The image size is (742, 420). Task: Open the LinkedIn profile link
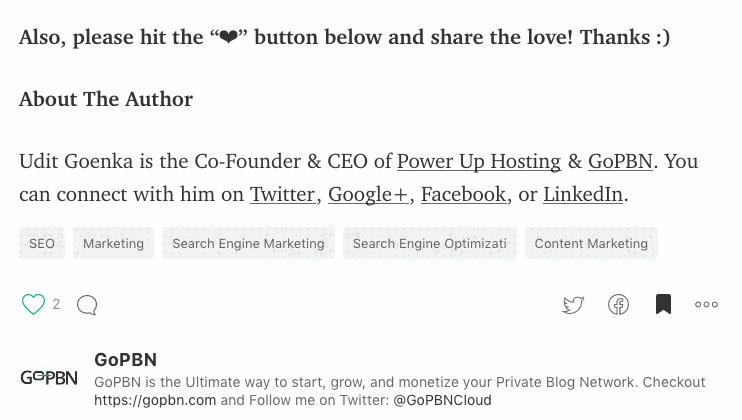tap(583, 194)
